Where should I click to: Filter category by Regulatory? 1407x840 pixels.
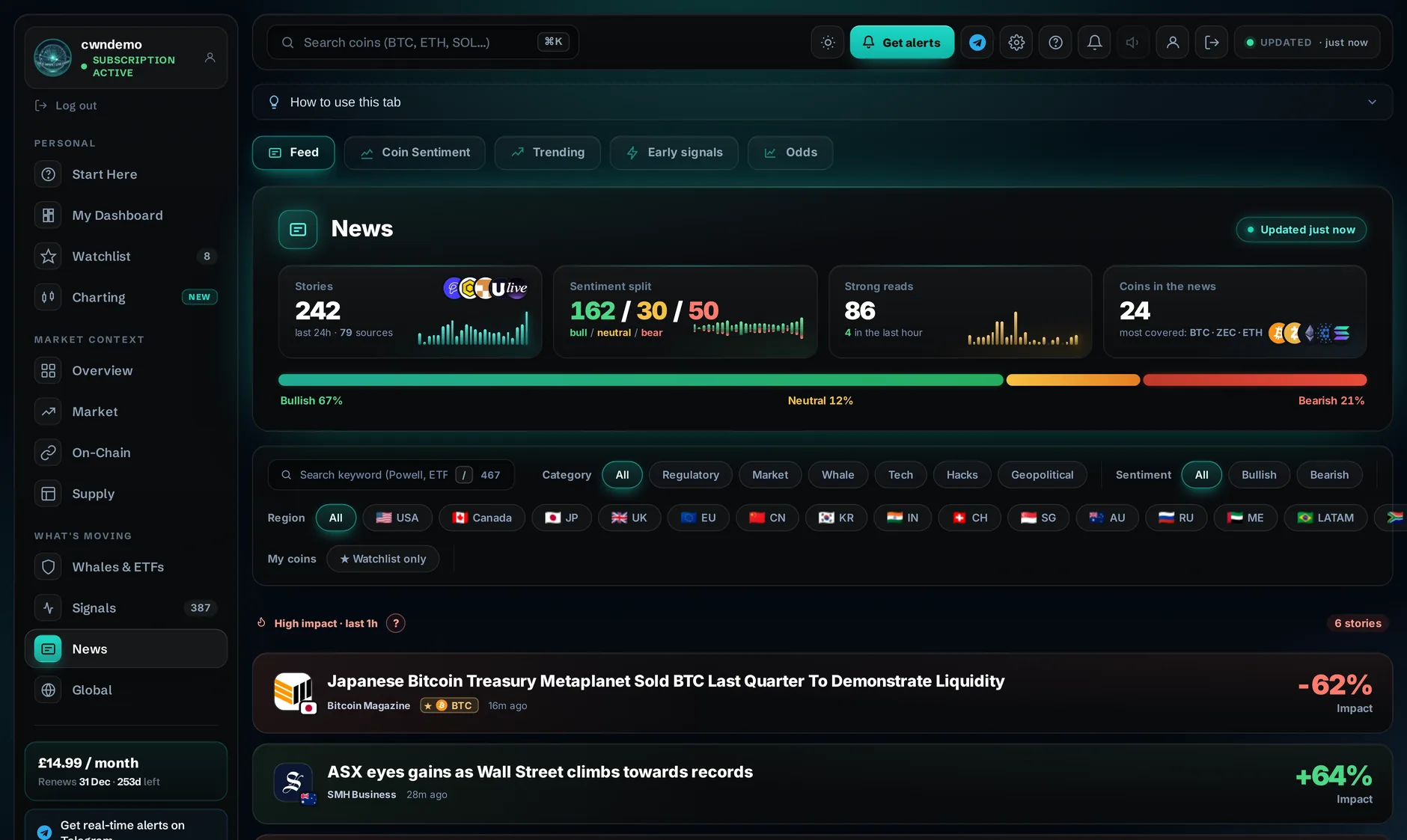[691, 475]
